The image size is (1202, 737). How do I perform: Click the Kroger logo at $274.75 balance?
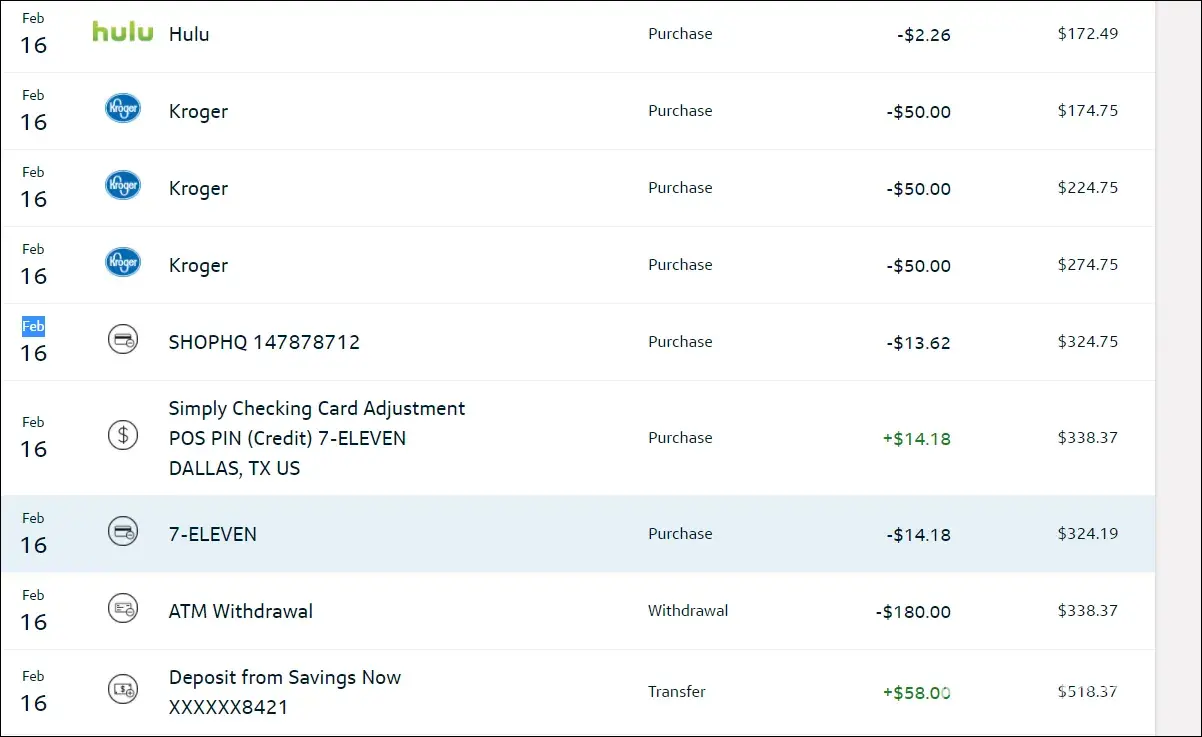[123, 264]
